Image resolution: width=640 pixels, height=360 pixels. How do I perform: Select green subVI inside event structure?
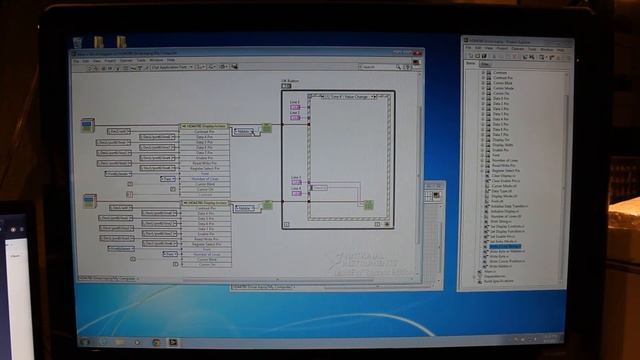click(x=369, y=204)
